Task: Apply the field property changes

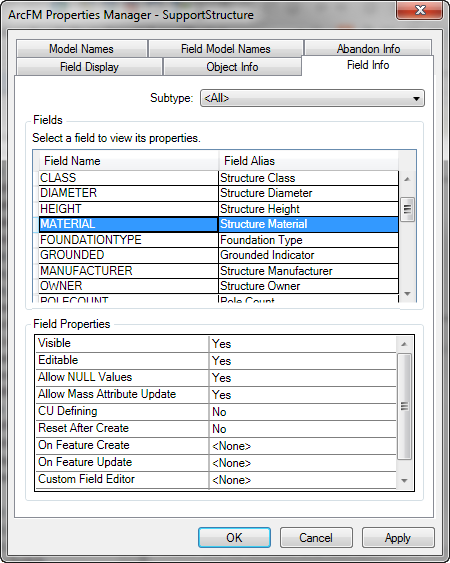Action: 398,538
